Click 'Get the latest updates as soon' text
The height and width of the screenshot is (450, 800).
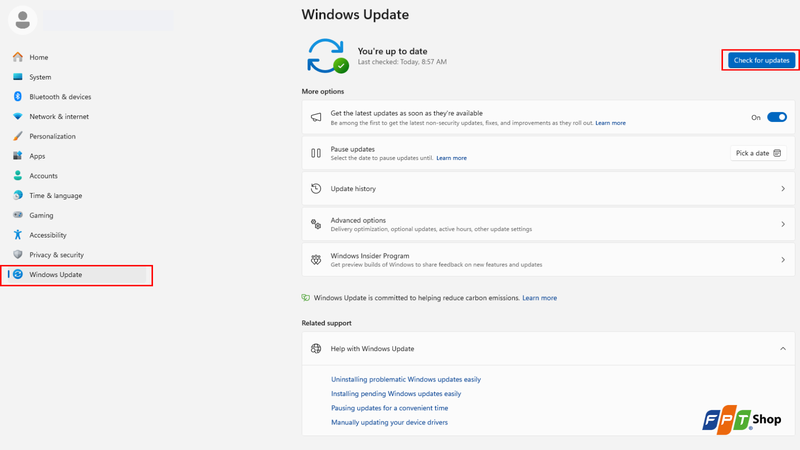pyautogui.click(x=407, y=113)
